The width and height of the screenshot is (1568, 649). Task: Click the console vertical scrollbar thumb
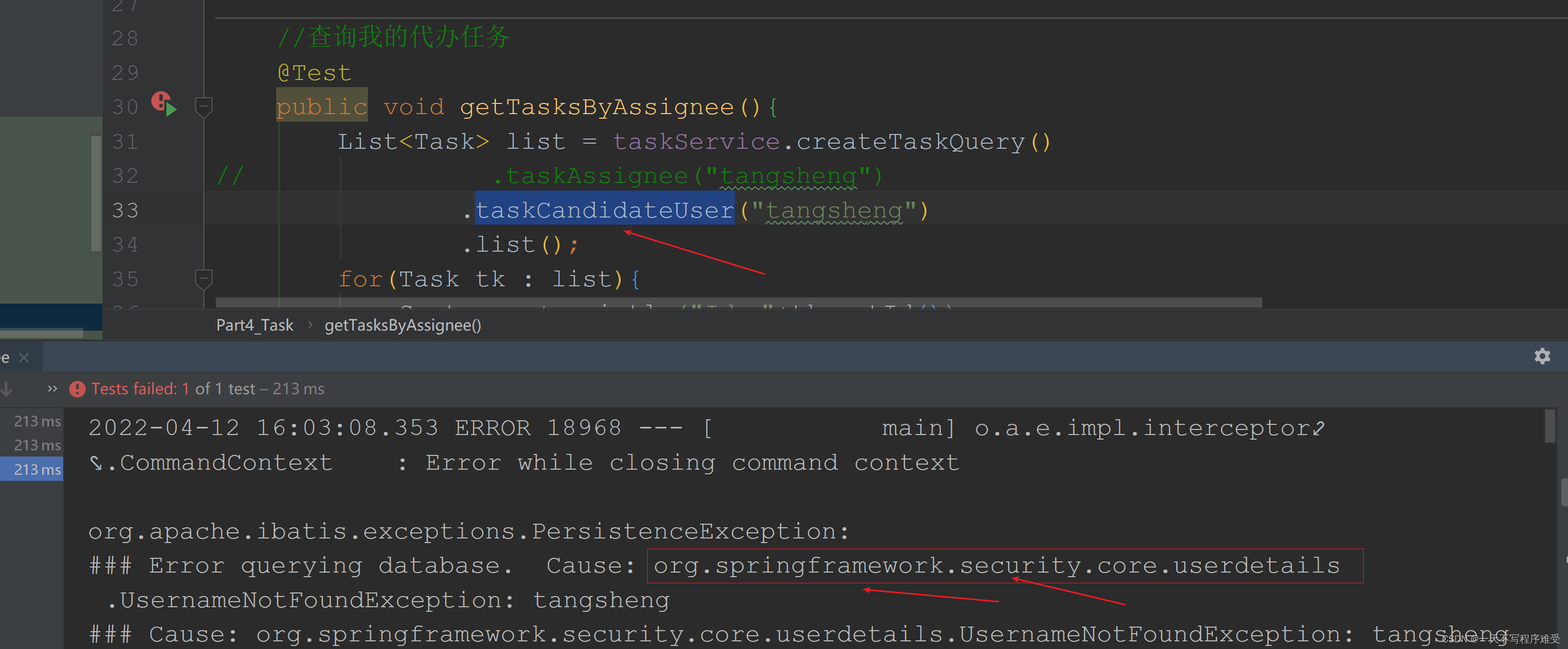(1549, 427)
